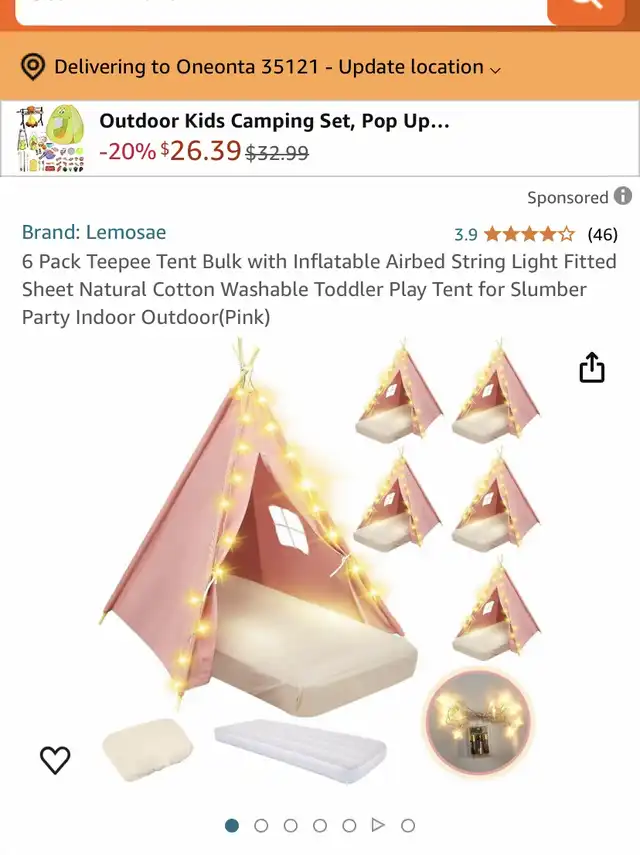Select the last image carousel dot

[408, 826]
